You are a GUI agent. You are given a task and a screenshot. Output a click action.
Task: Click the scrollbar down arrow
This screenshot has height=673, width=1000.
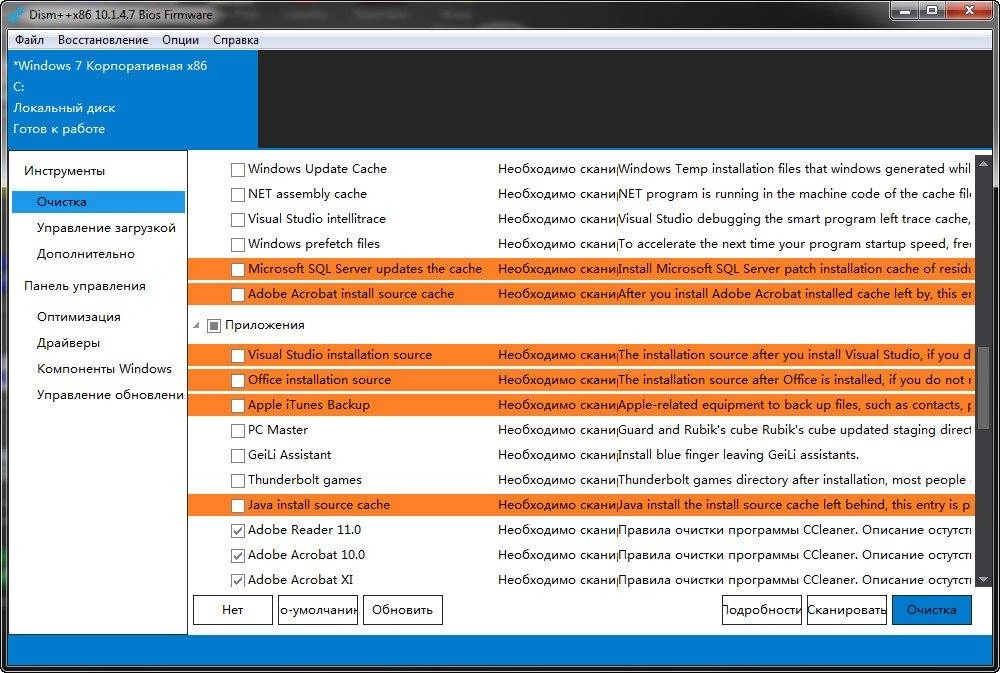[x=983, y=580]
